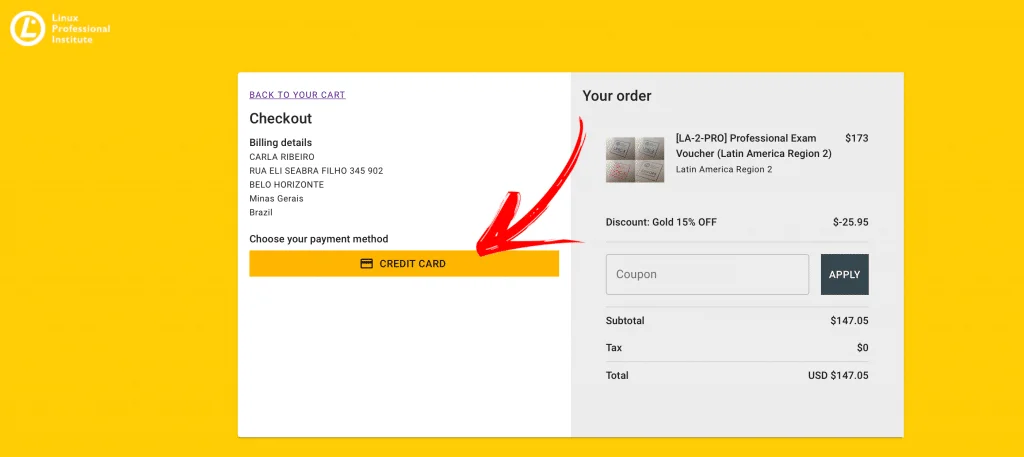Viewport: 1024px width, 457px height.
Task: Go back to your cart
Action: 297,95
